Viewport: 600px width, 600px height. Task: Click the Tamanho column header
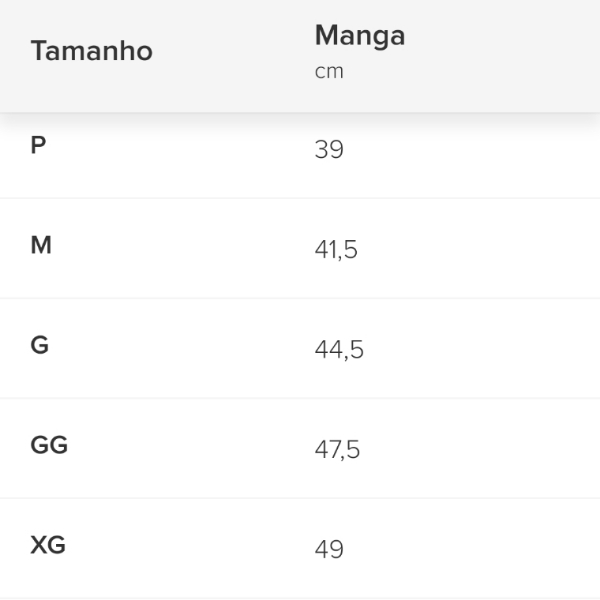(x=91, y=51)
